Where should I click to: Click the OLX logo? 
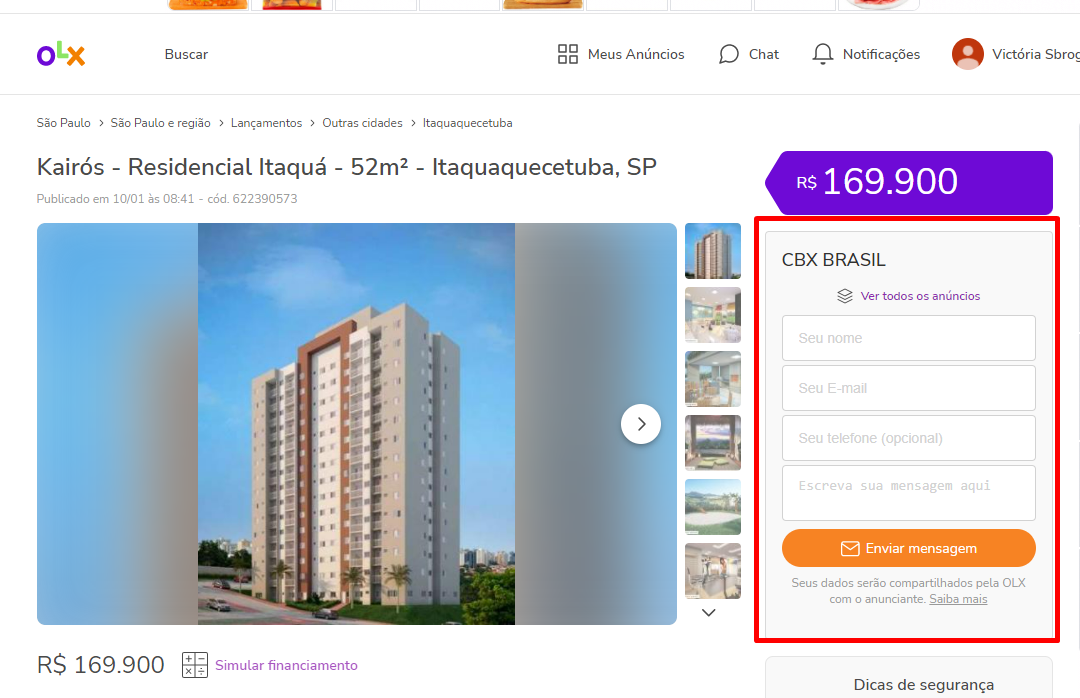(x=61, y=54)
